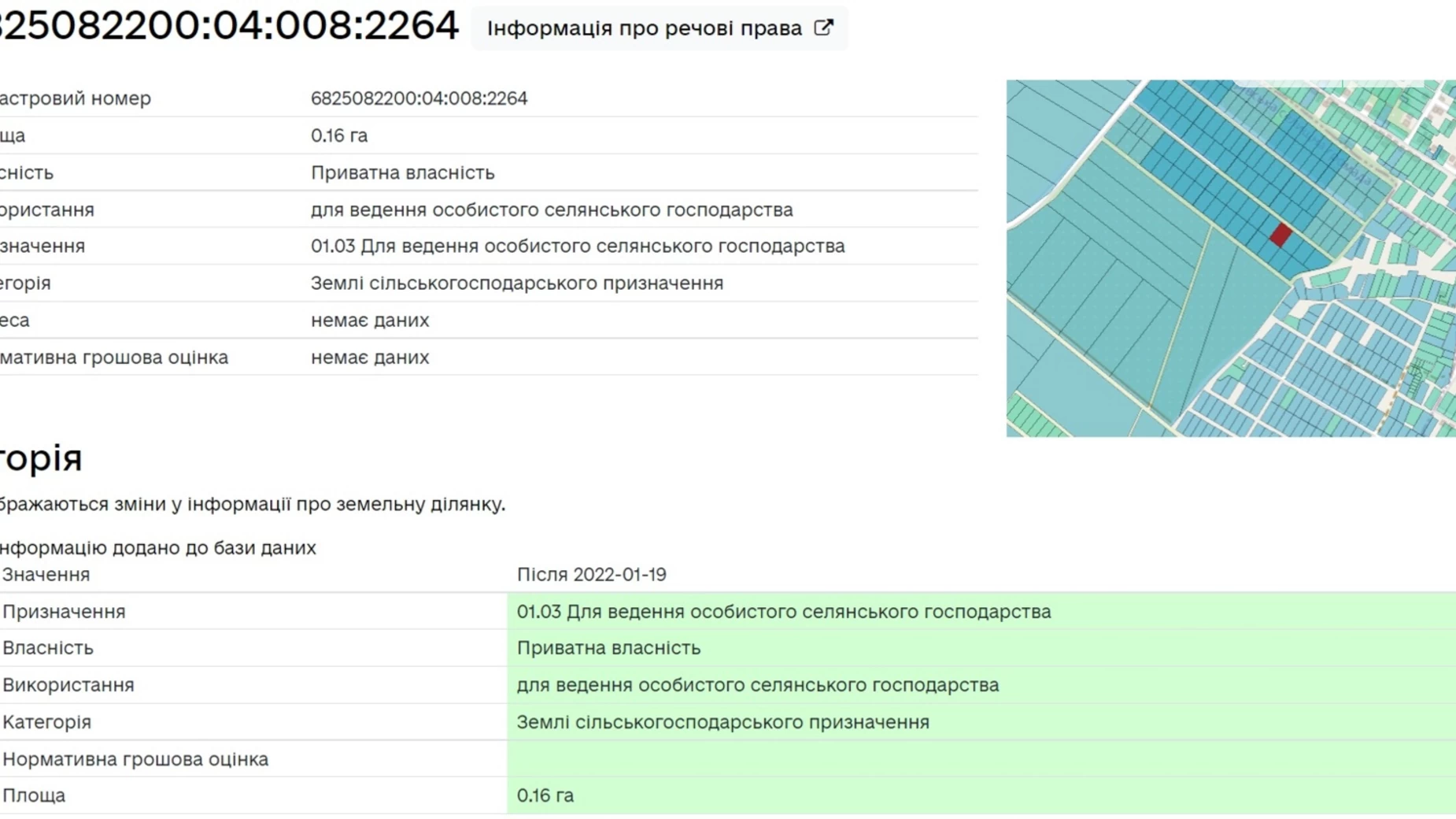The width and height of the screenshot is (1456, 819).
Task: Click 01.03 Для ведення особистого селянського господарства in top table
Action: 578,246
